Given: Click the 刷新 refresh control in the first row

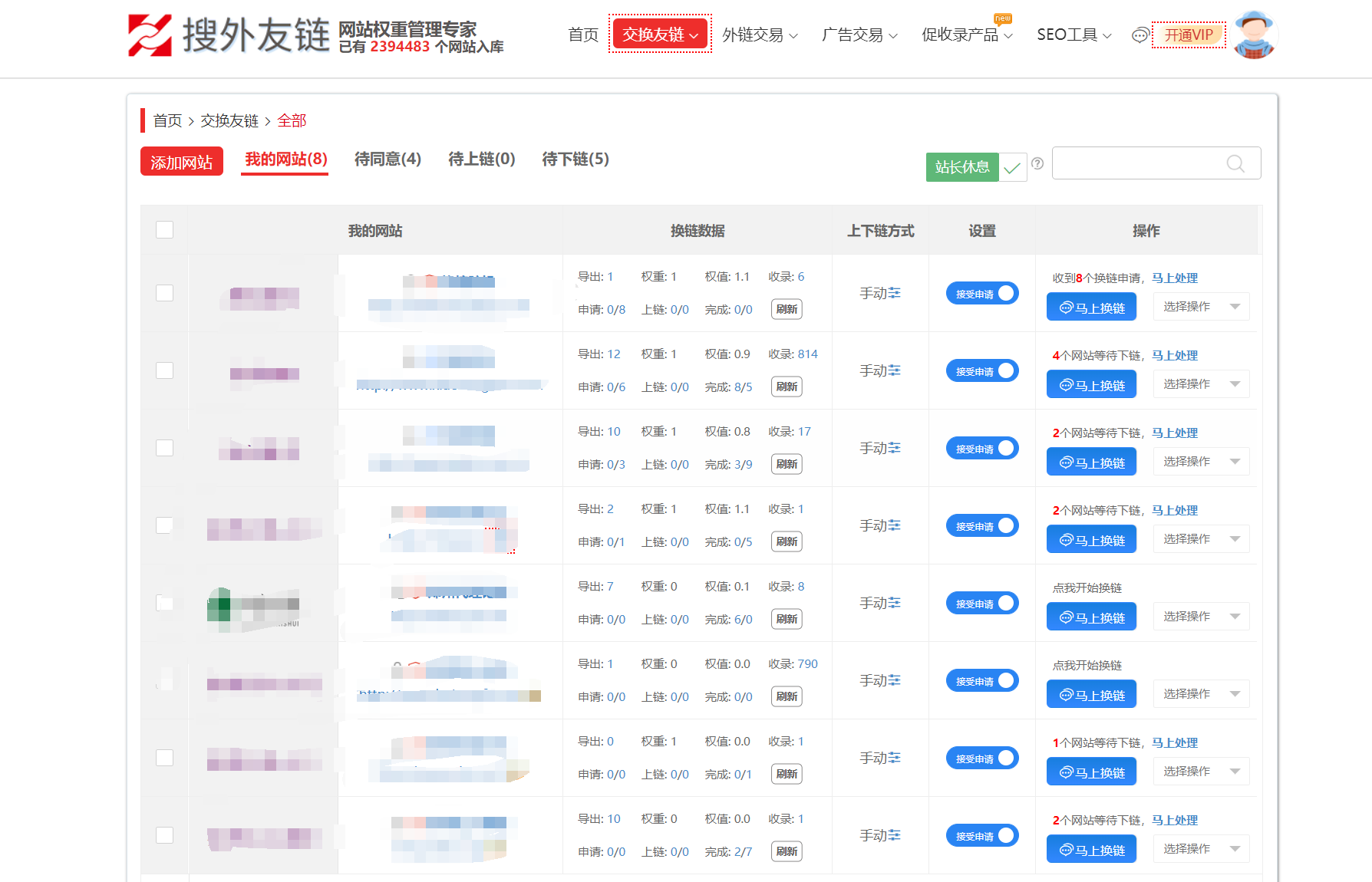Looking at the screenshot, I should coord(786,309).
